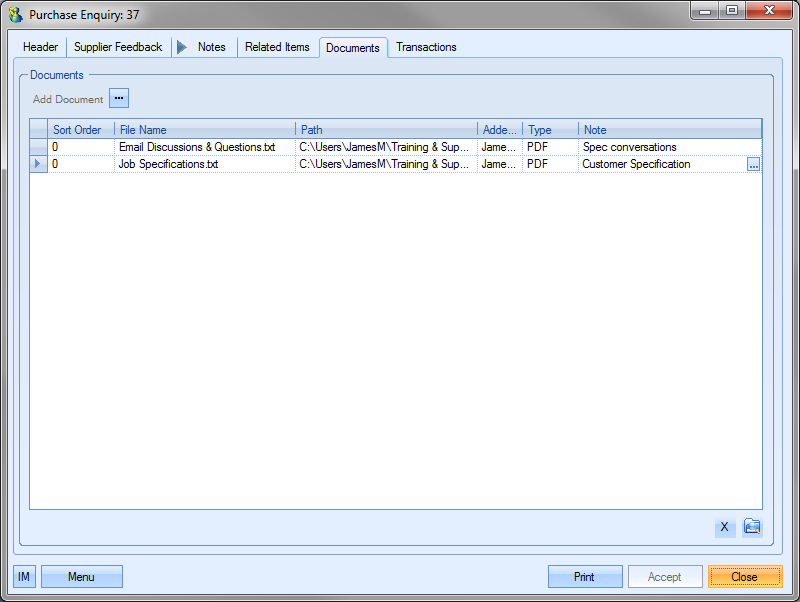The width and height of the screenshot is (800, 602).
Task: Click Jame... added-by cell in Job Specifications row
Action: 500,164
